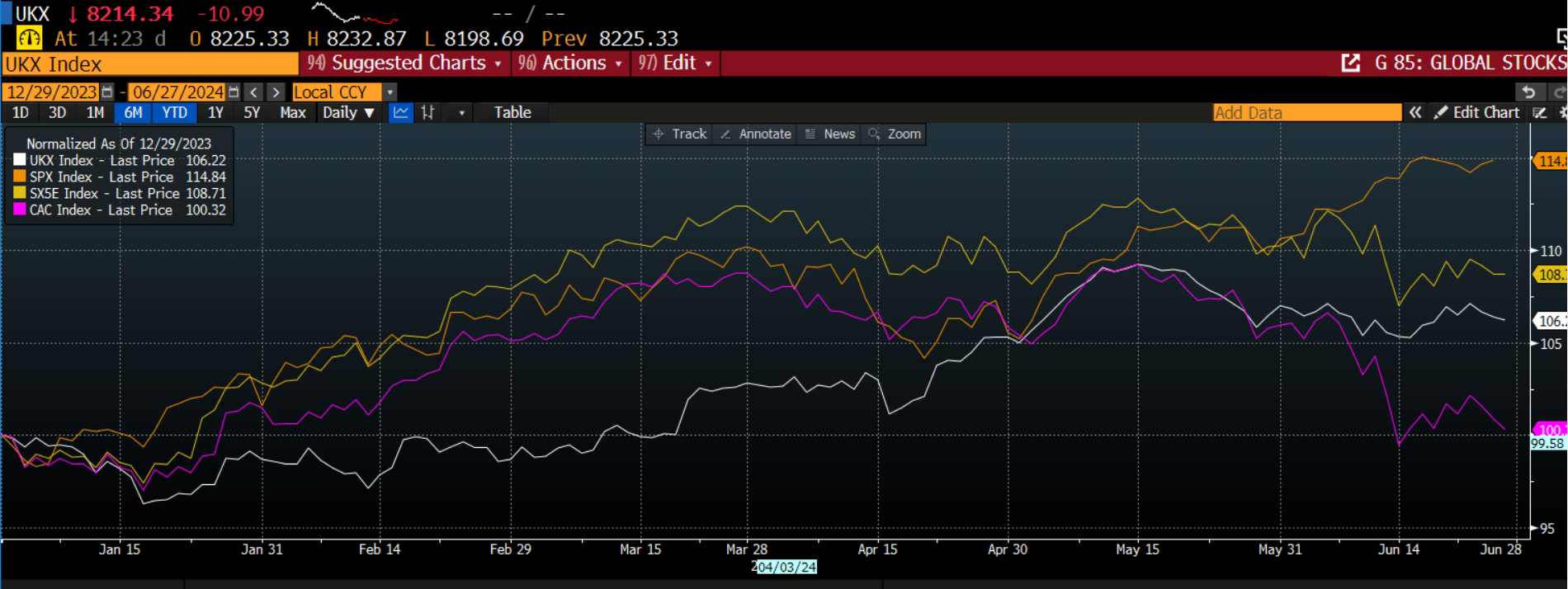Click the G 85: GLOBAL STOCKS title

1471,64
